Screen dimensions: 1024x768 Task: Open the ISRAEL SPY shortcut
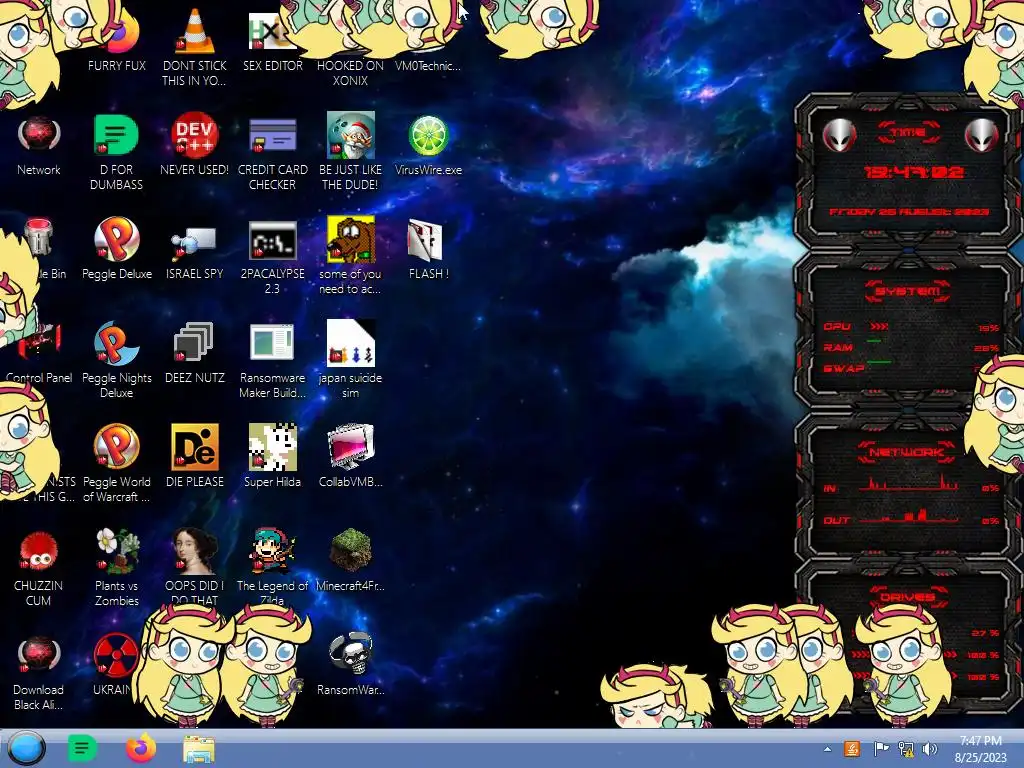[195, 249]
